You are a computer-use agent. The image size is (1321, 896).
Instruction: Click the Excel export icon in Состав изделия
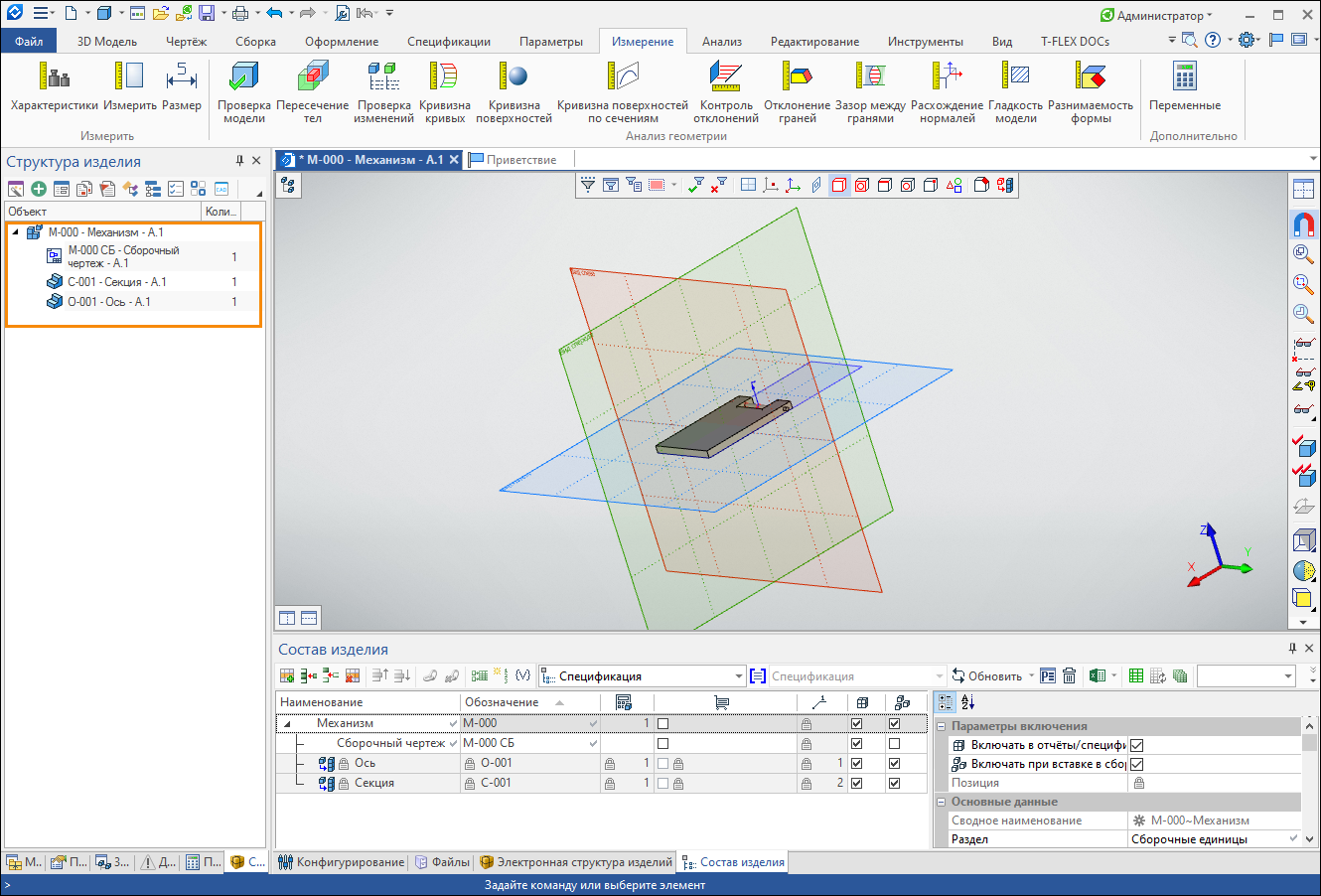pyautogui.click(x=1098, y=675)
